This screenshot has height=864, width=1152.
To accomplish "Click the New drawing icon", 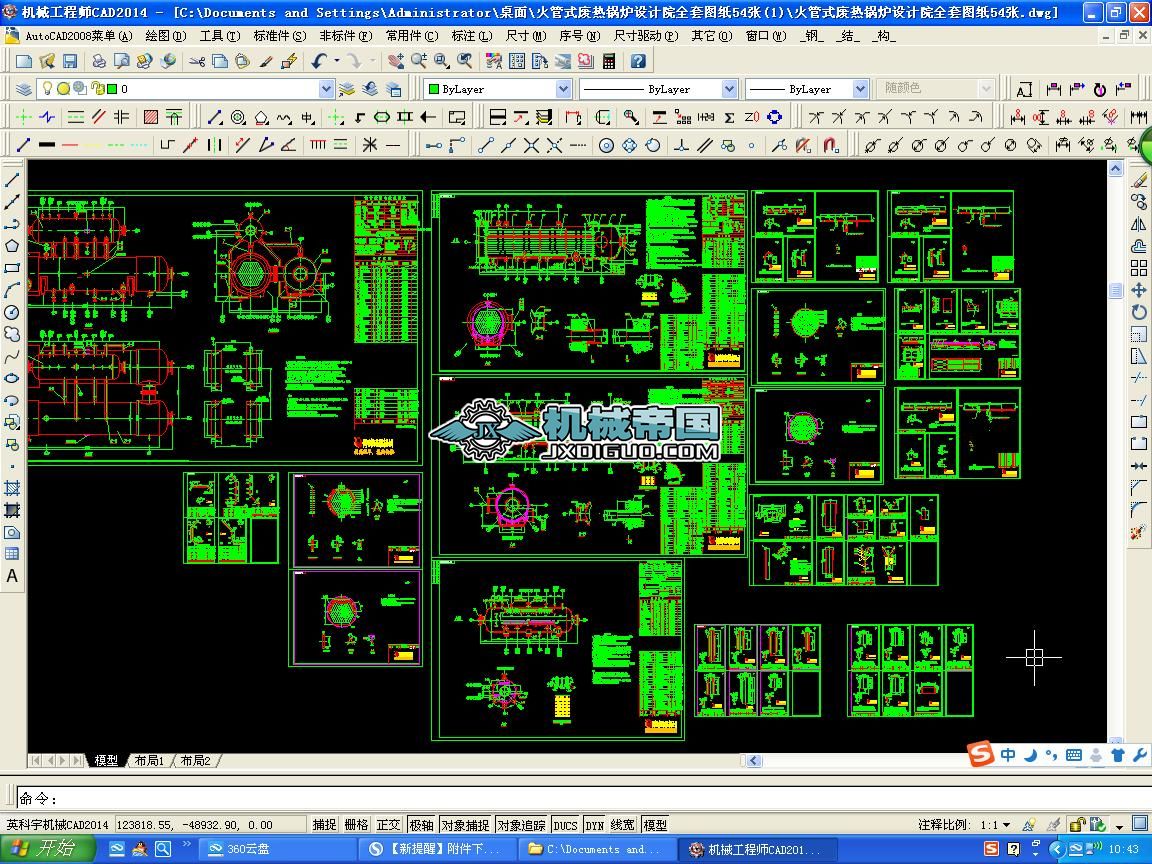I will click(x=24, y=62).
